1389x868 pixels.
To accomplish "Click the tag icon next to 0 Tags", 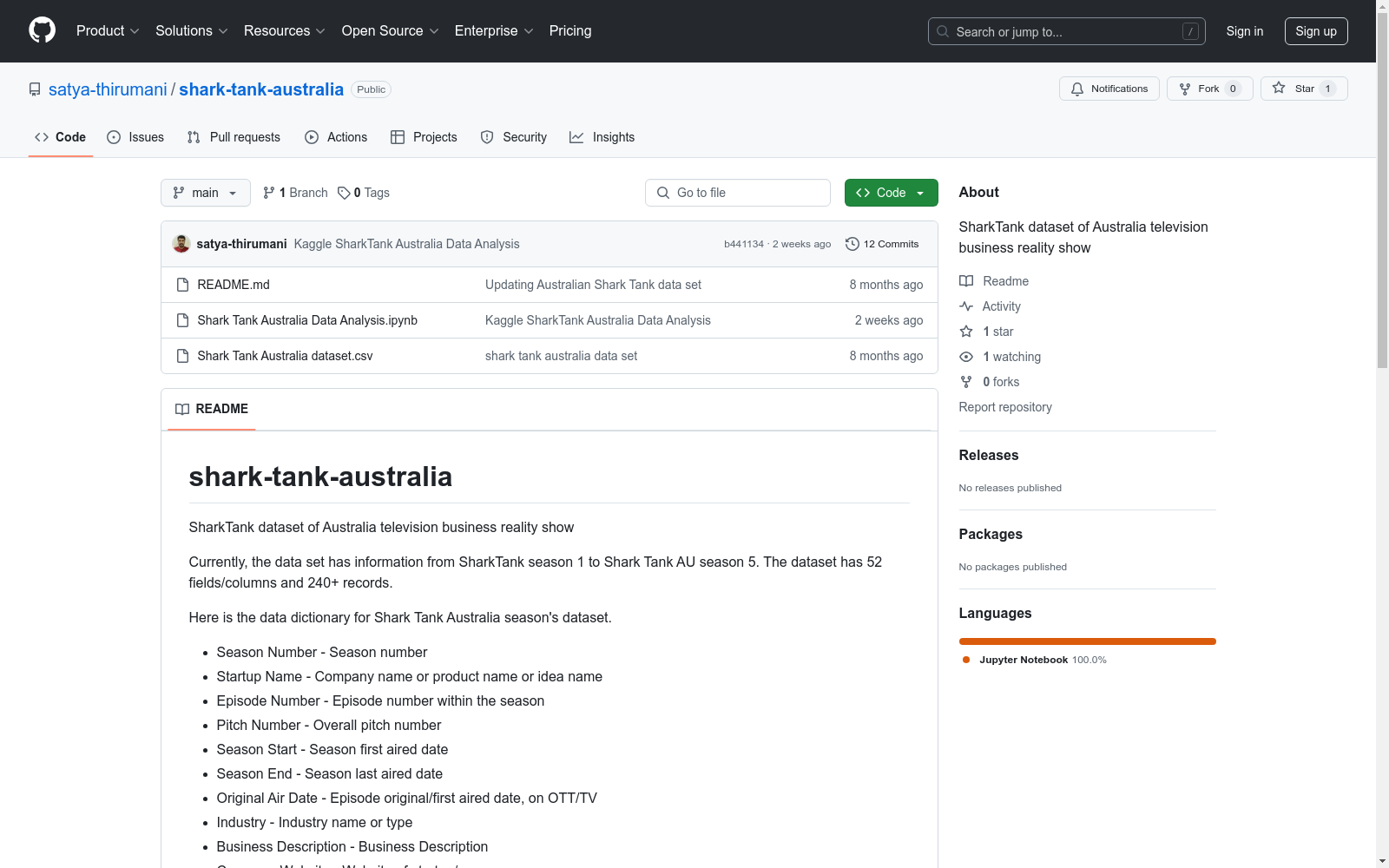I will (x=344, y=193).
